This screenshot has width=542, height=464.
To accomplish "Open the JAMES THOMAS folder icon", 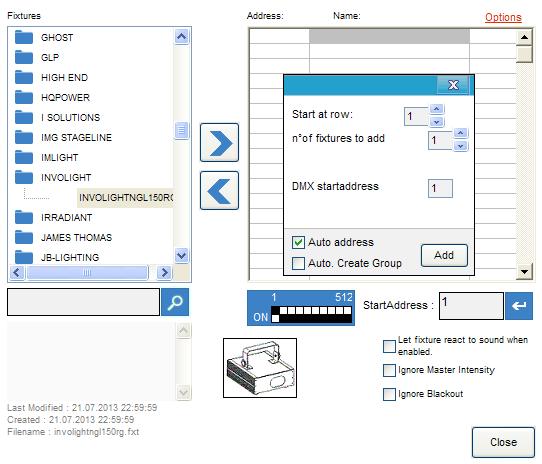I will click(24, 238).
